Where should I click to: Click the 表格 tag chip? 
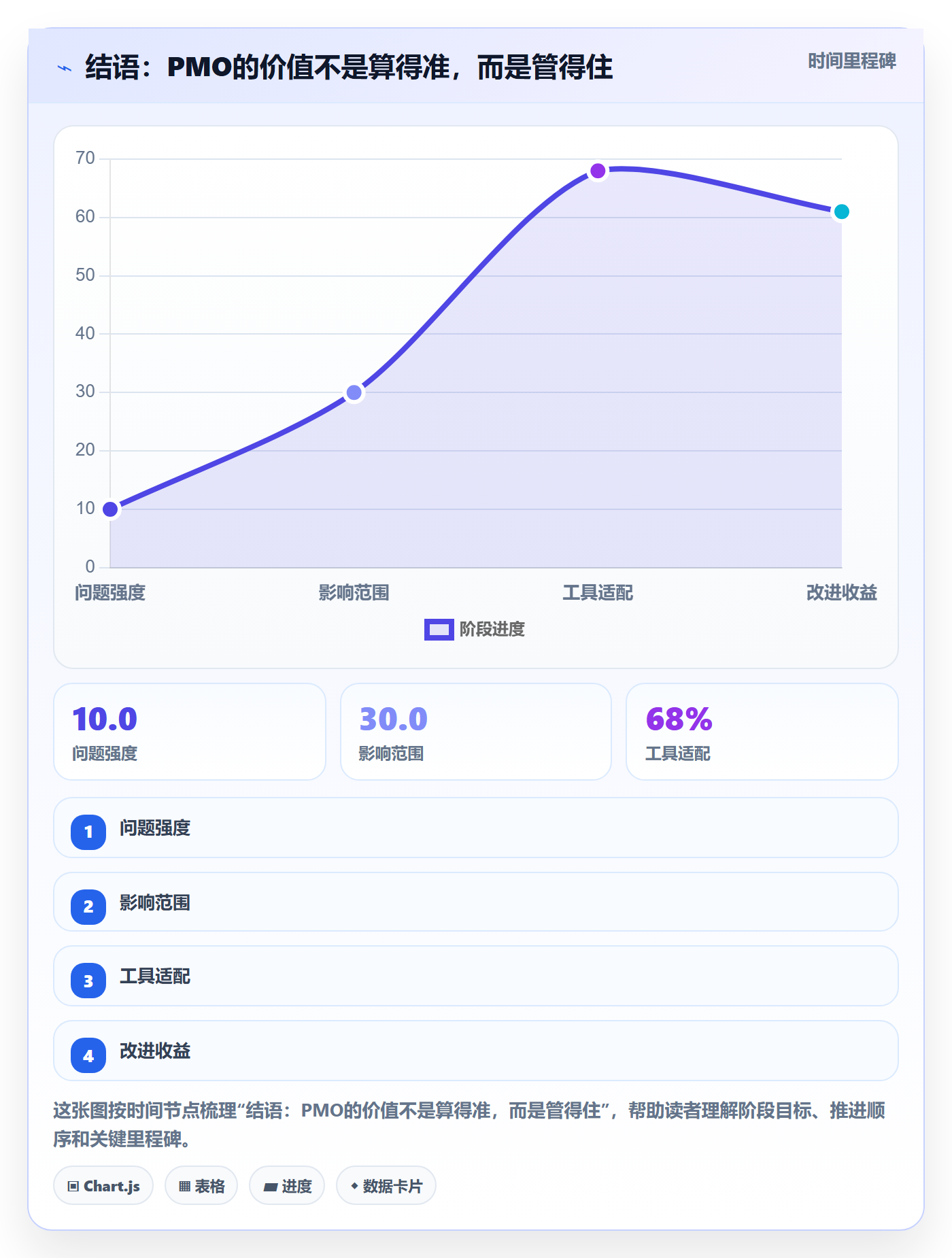pos(201,1186)
